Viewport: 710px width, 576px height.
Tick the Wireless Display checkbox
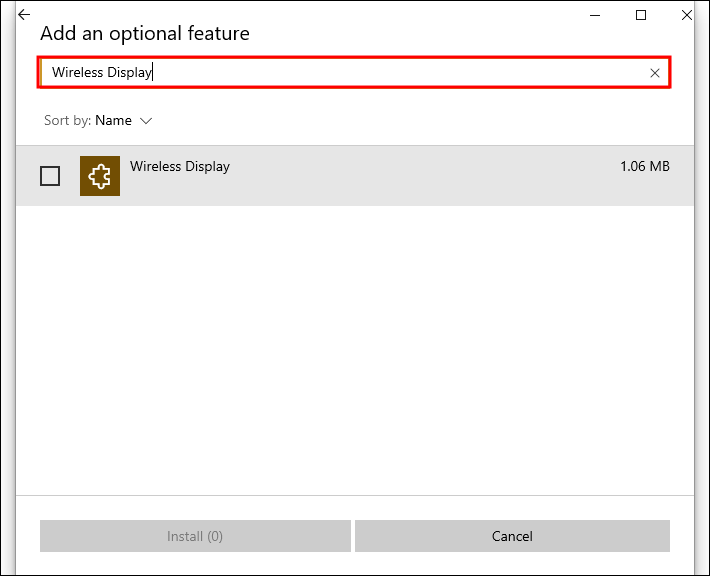pyautogui.click(x=50, y=176)
